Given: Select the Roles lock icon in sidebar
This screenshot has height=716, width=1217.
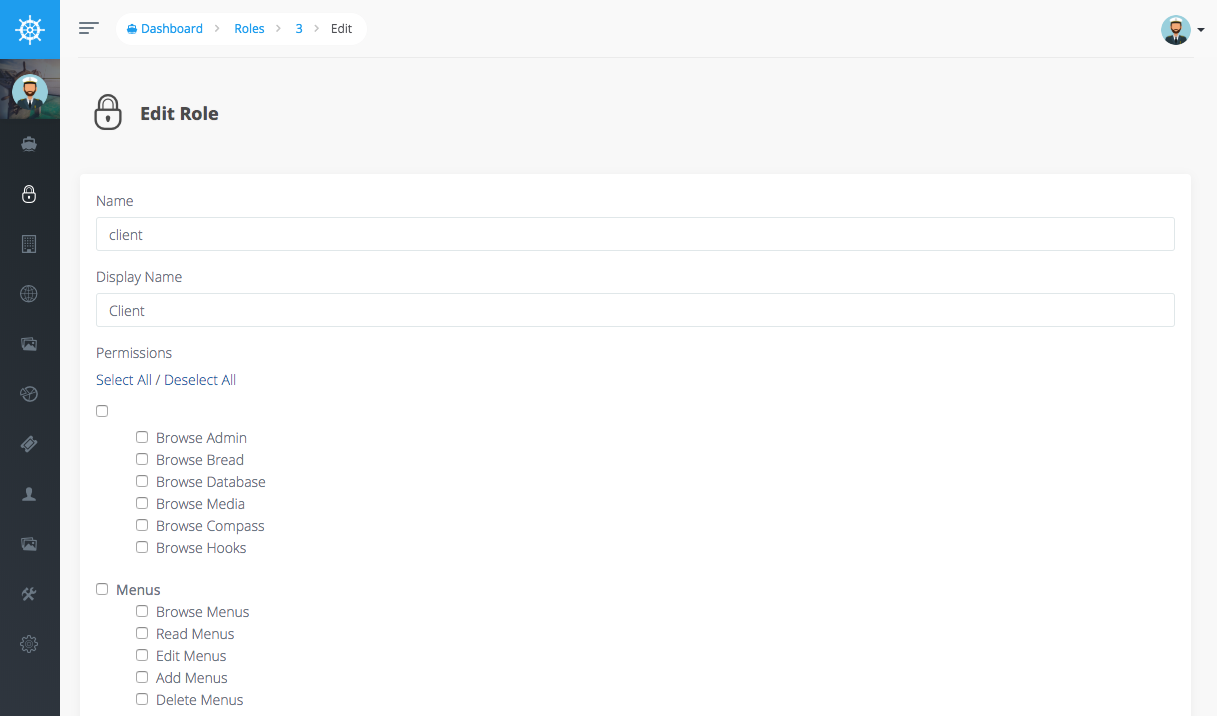Looking at the screenshot, I should tap(30, 193).
